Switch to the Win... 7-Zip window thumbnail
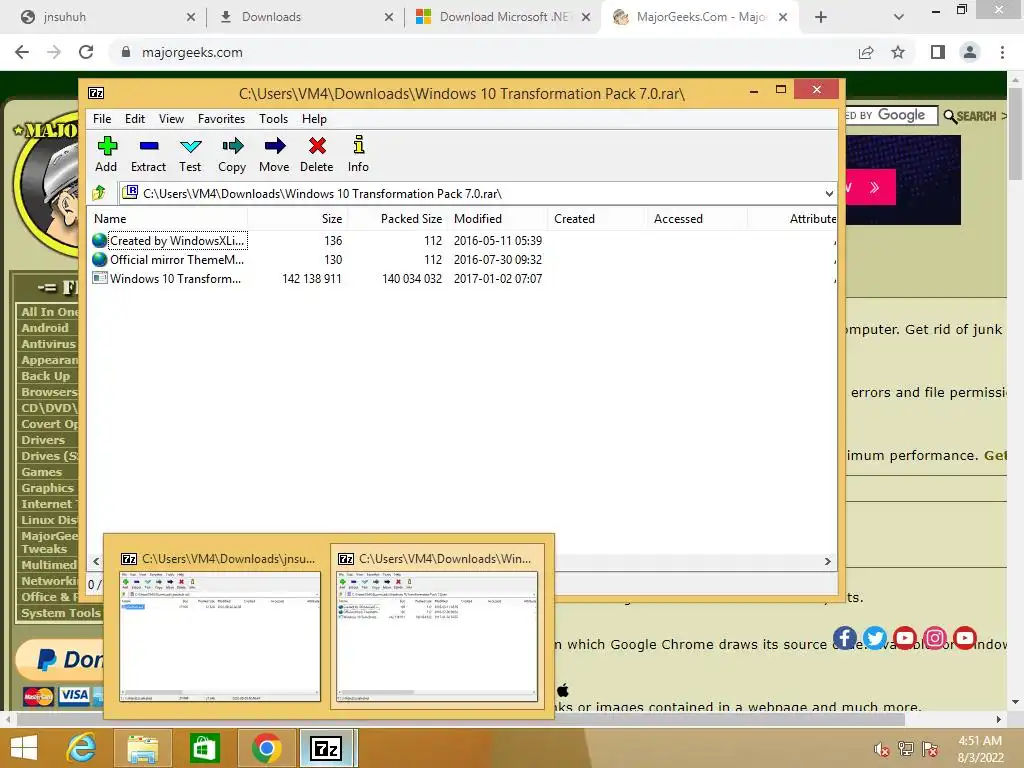1024x768 pixels. (x=437, y=628)
